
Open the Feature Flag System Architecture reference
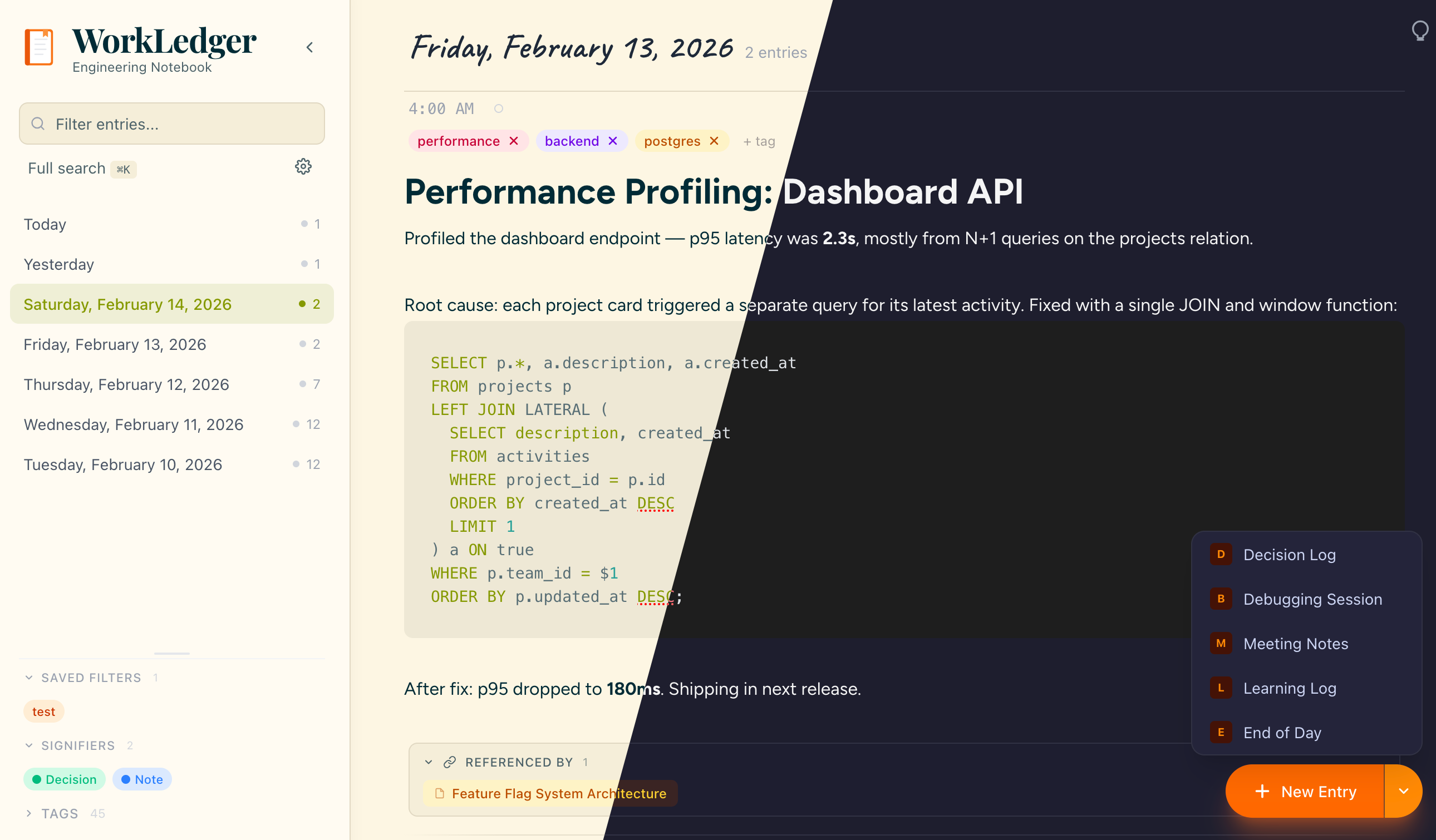(559, 793)
